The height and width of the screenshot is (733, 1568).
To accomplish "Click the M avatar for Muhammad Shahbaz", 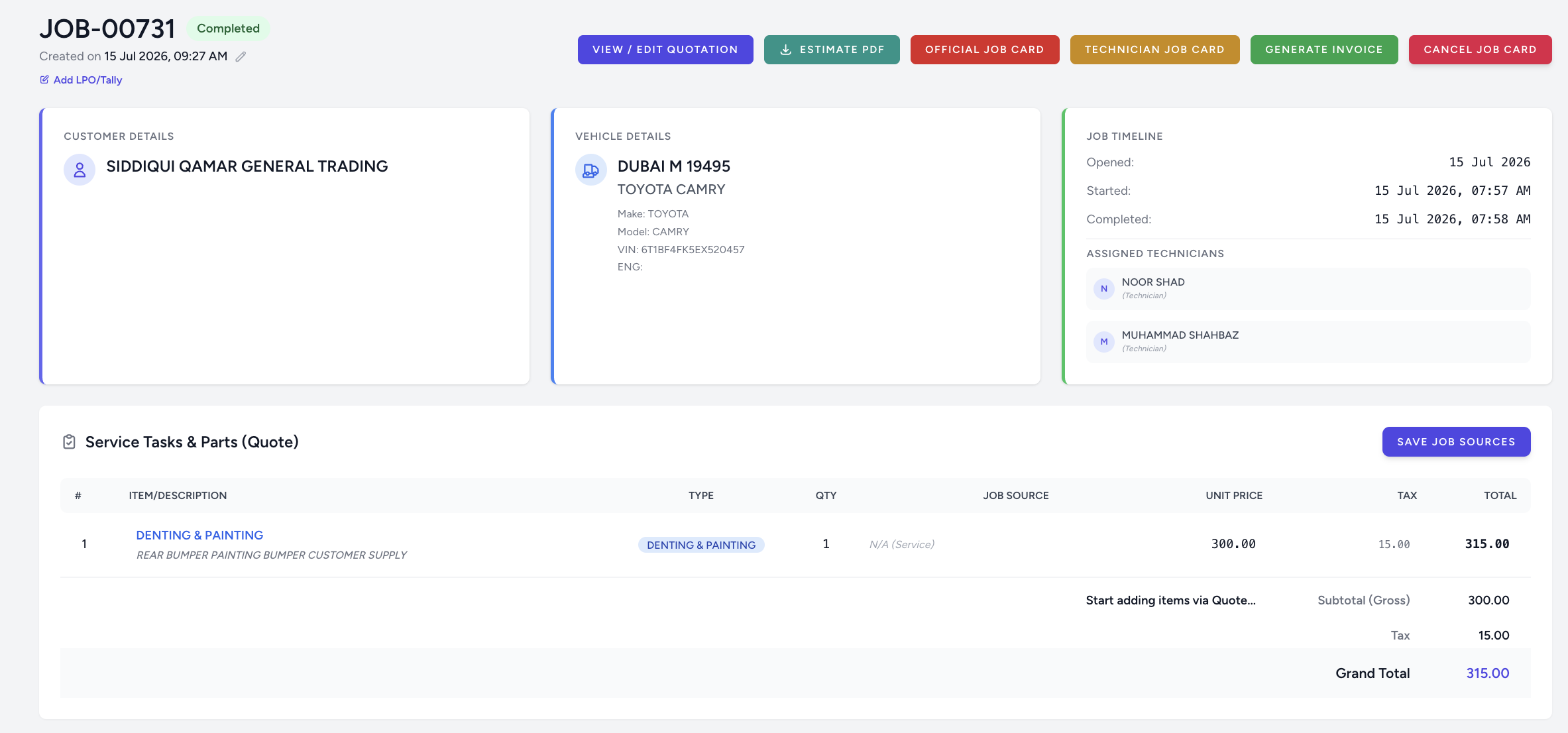I will point(1104,342).
